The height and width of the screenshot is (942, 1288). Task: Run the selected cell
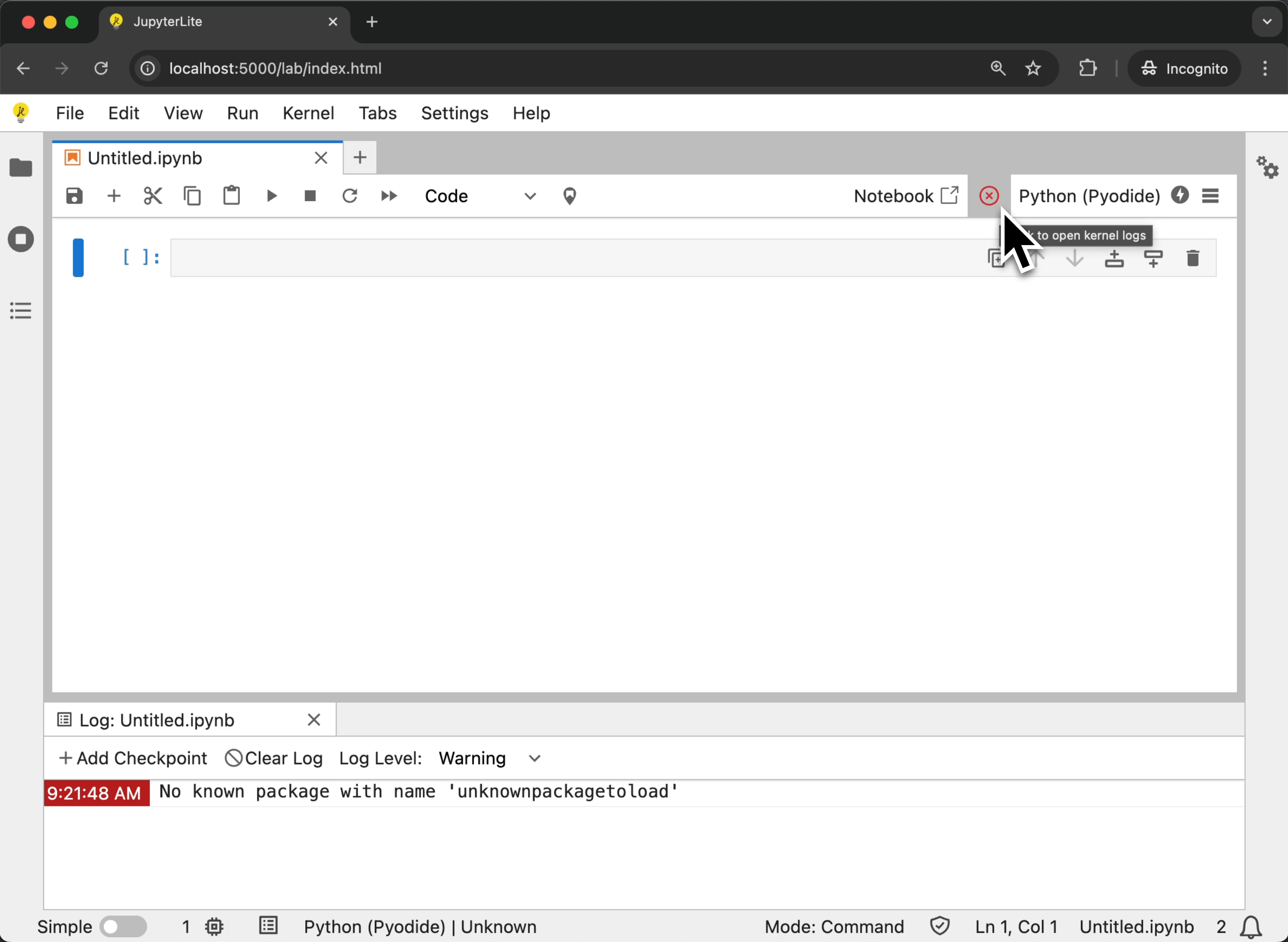click(271, 195)
